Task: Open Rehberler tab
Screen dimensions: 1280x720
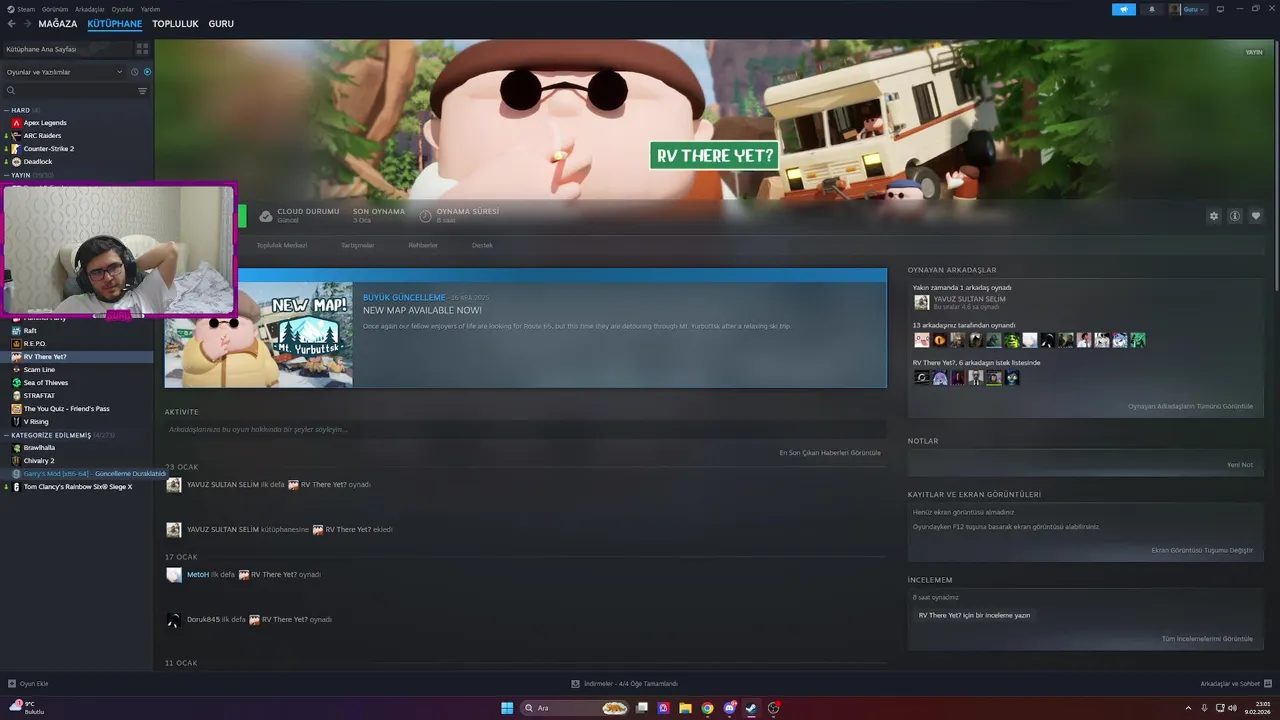Action: (423, 245)
